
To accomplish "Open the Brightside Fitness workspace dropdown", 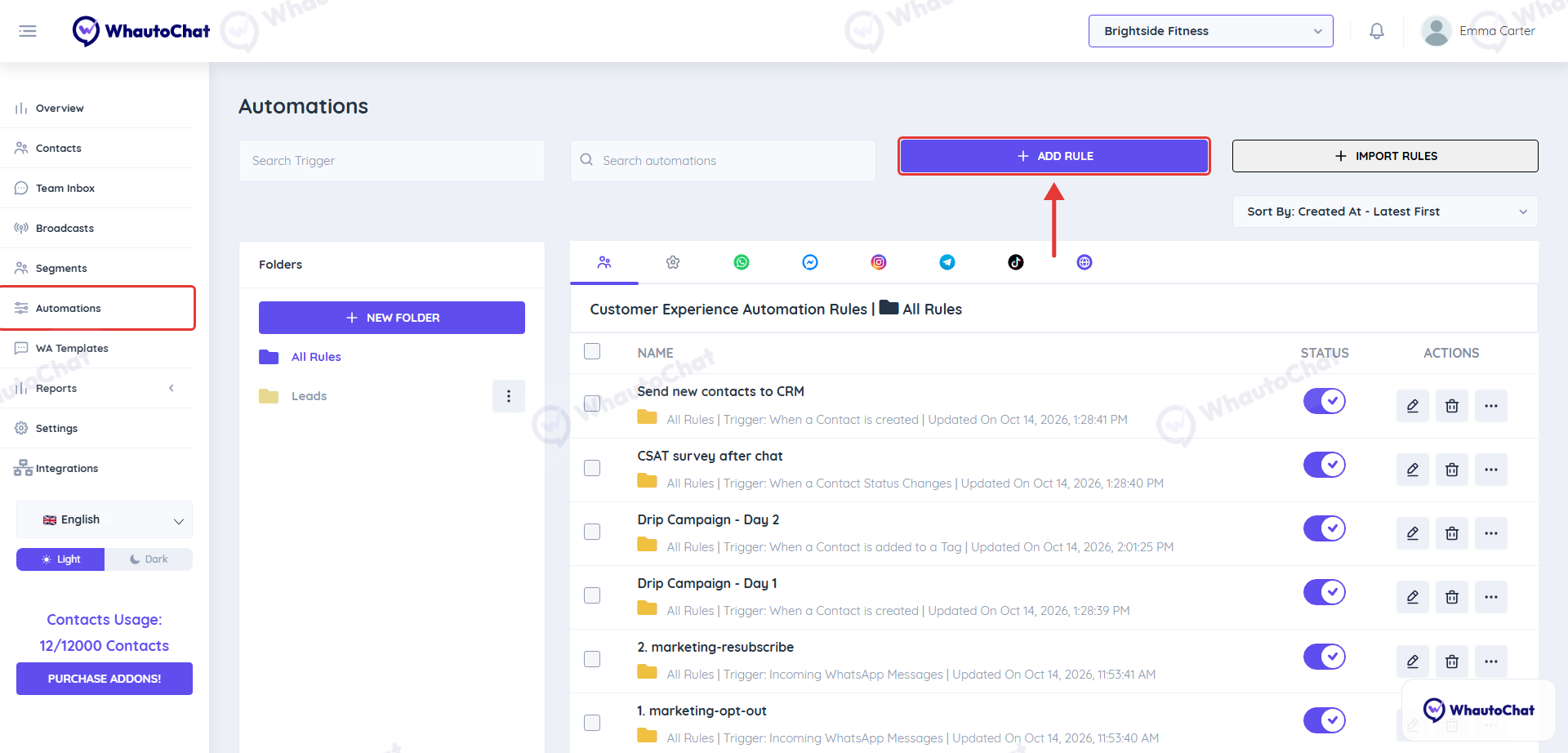I will [x=1211, y=31].
